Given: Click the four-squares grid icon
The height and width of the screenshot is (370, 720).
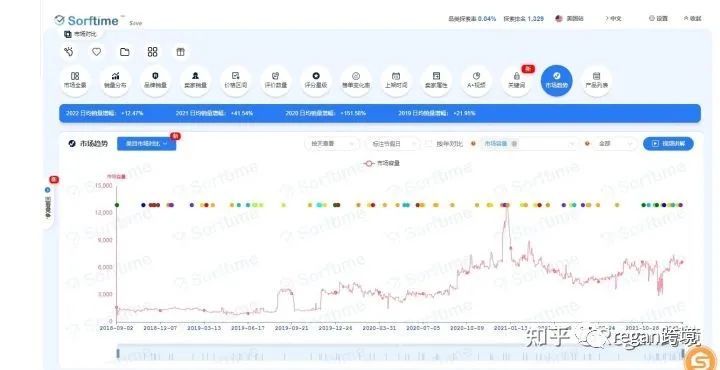Looking at the screenshot, I should coord(152,52).
